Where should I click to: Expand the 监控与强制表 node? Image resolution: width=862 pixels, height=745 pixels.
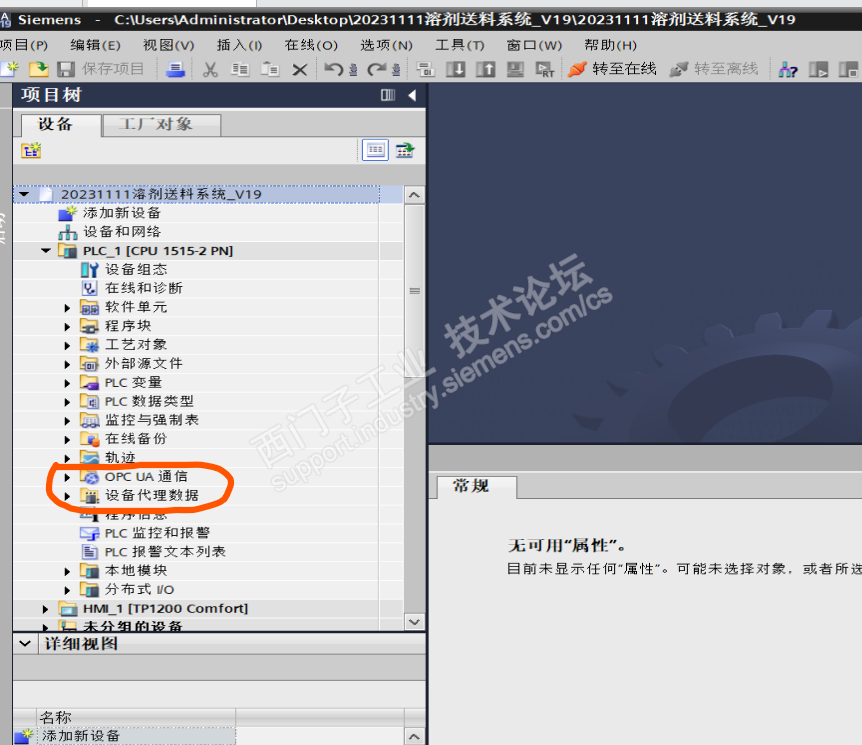[68, 421]
